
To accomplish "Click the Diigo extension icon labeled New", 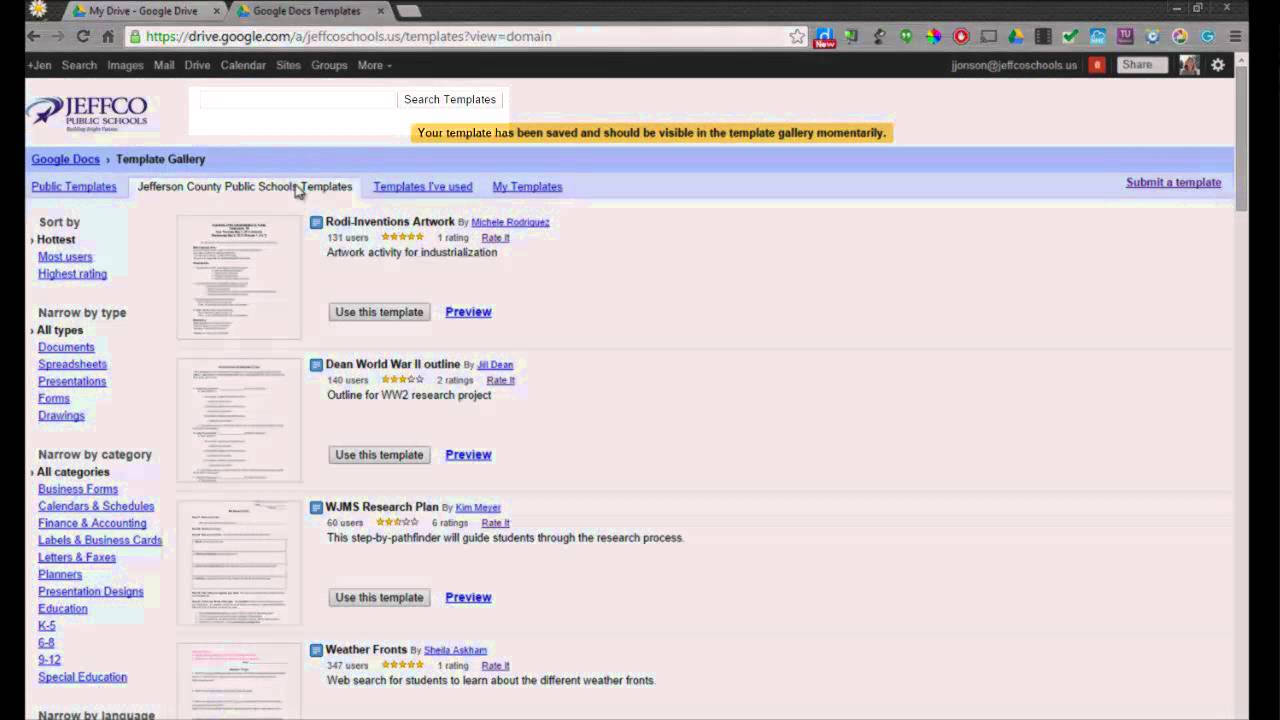I will coord(825,37).
